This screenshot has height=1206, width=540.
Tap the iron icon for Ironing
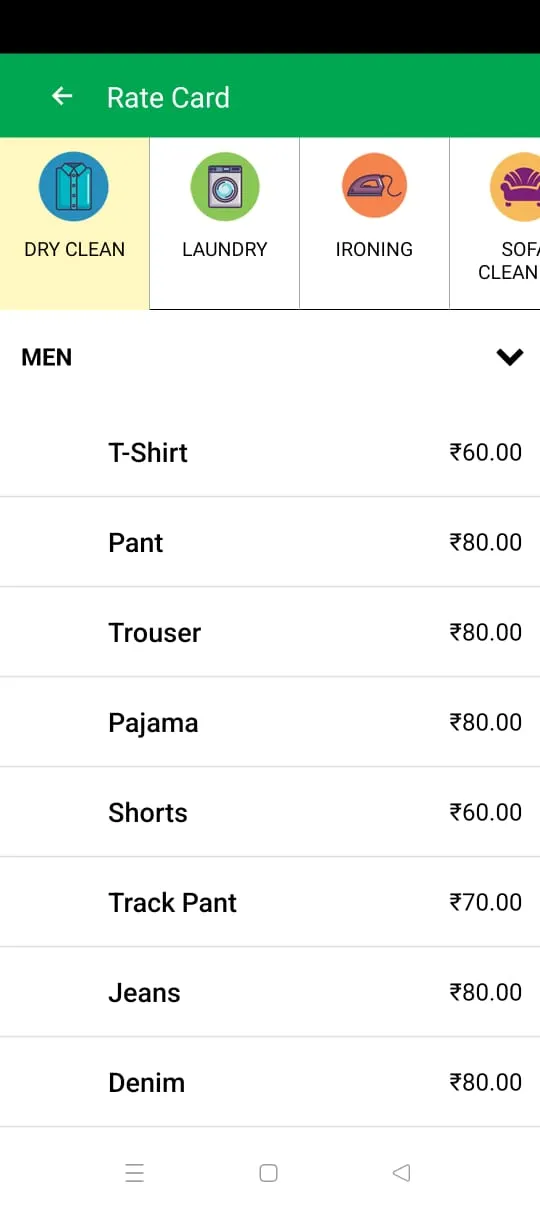(375, 186)
